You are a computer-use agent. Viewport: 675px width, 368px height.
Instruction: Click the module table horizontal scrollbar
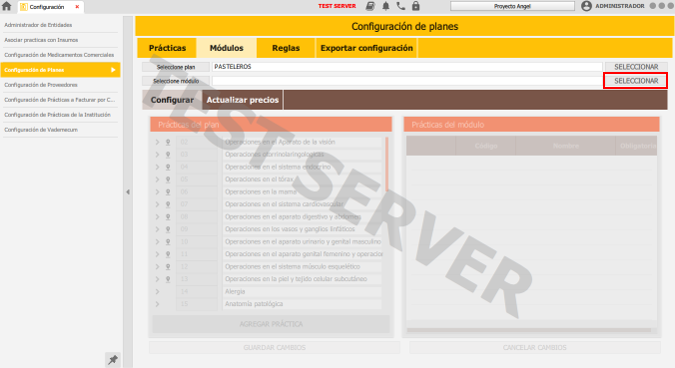[x=529, y=330]
